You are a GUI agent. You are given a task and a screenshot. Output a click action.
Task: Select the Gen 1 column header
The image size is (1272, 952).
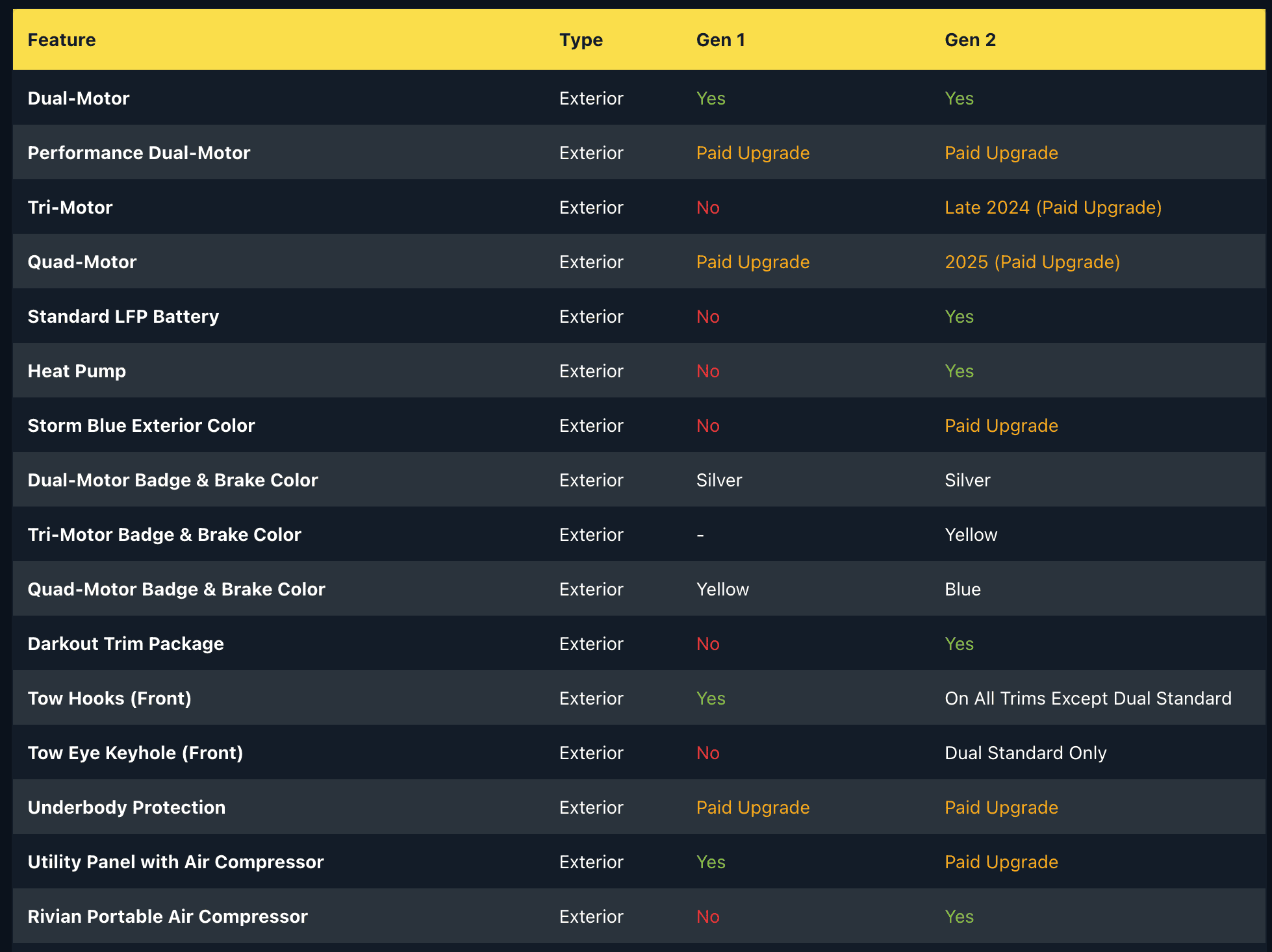[x=720, y=40]
